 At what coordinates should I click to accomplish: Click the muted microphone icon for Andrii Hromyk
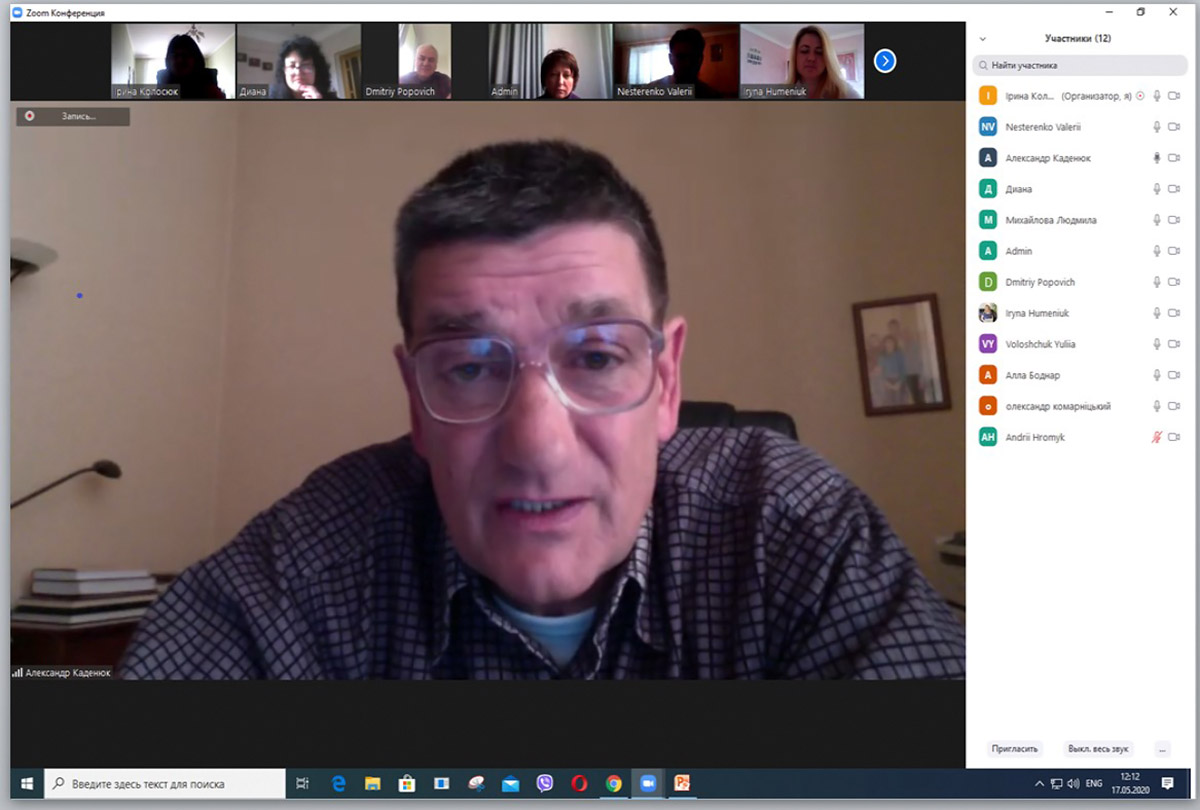click(x=1157, y=437)
